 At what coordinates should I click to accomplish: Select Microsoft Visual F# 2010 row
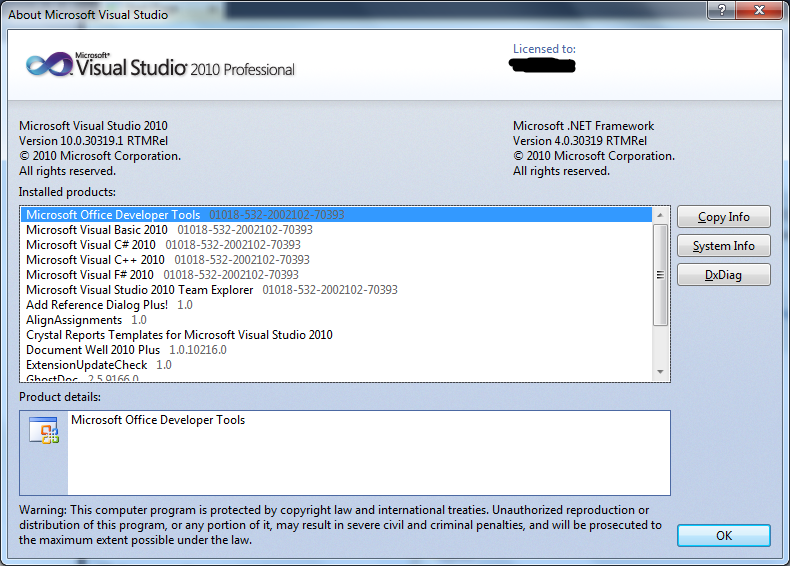(x=337, y=275)
